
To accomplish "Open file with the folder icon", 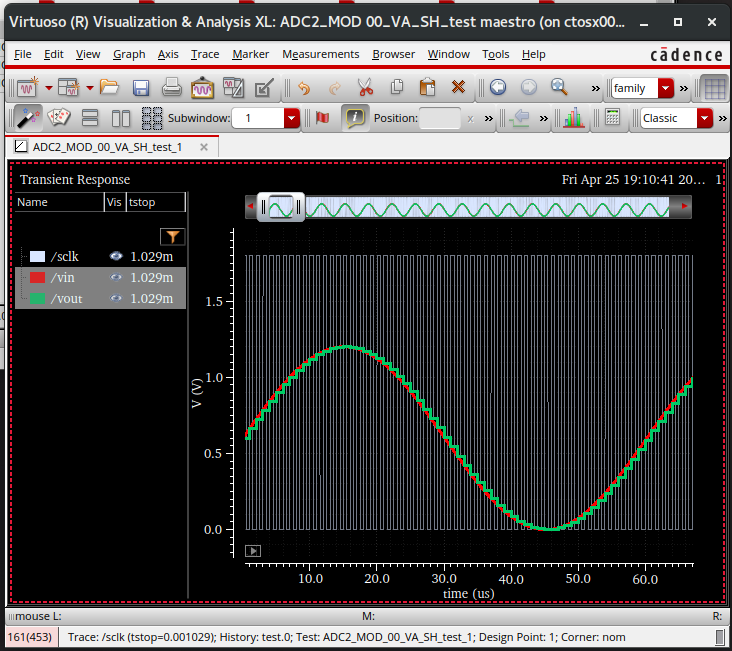I will (x=109, y=88).
